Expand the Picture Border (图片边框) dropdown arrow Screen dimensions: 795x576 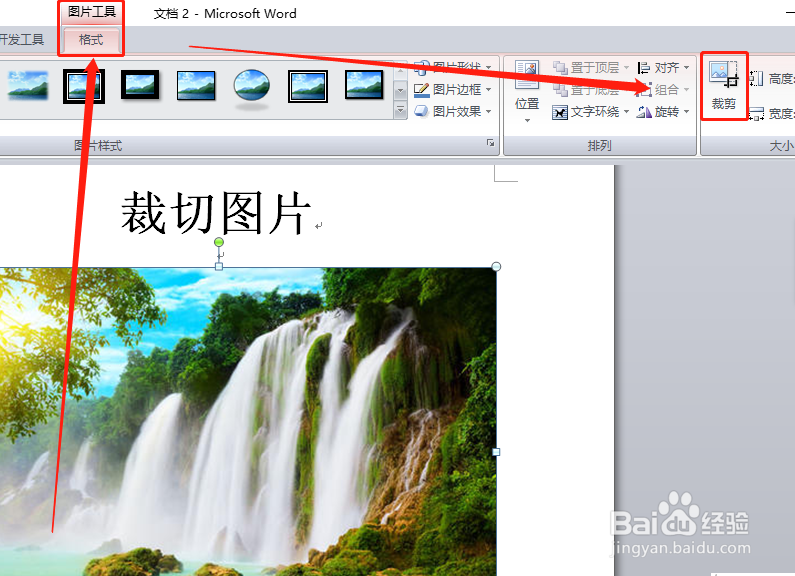click(488, 90)
